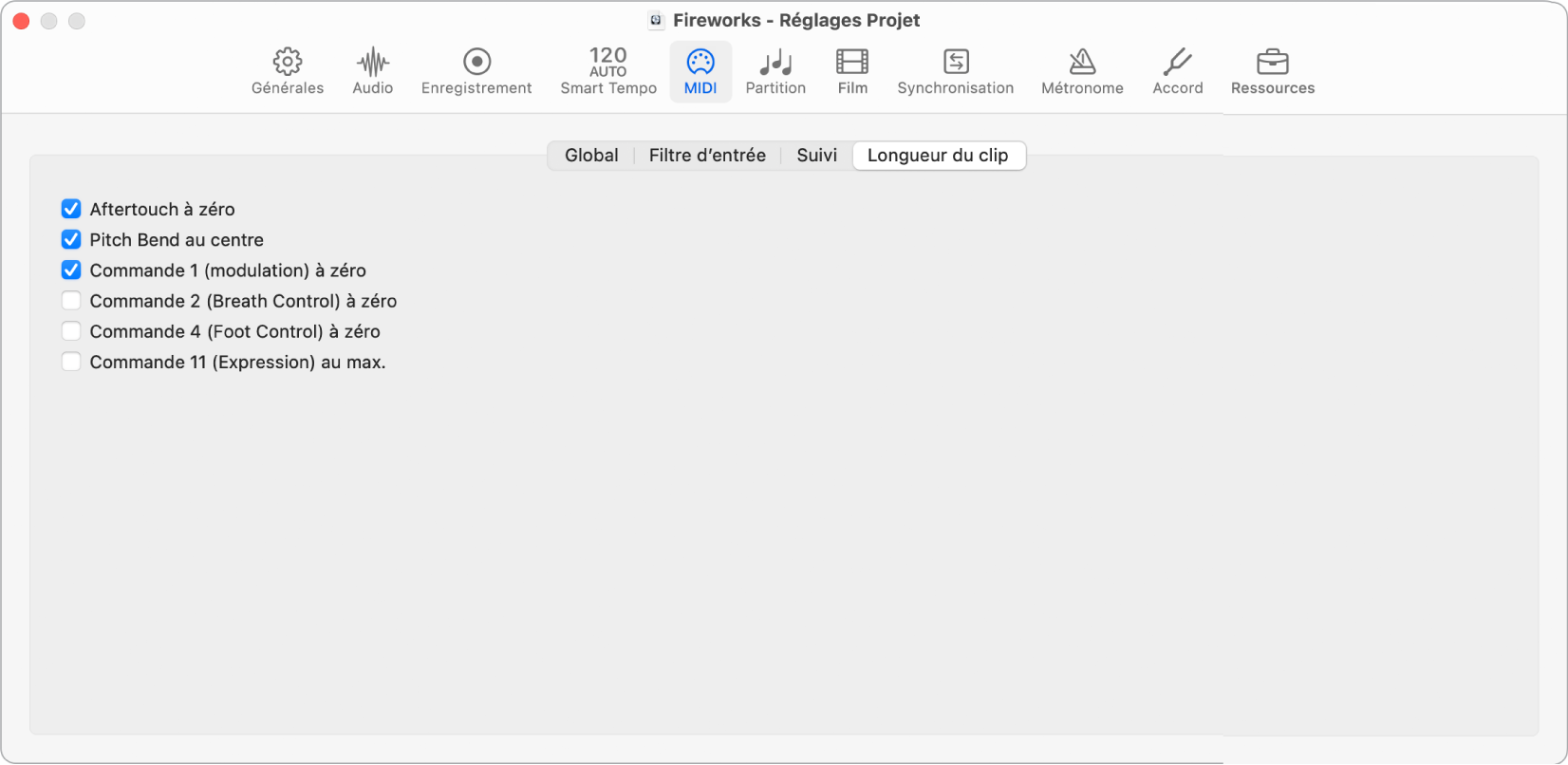This screenshot has width=1568, height=765.
Task: Uncheck Pitch Bend au centre
Action: point(71,239)
